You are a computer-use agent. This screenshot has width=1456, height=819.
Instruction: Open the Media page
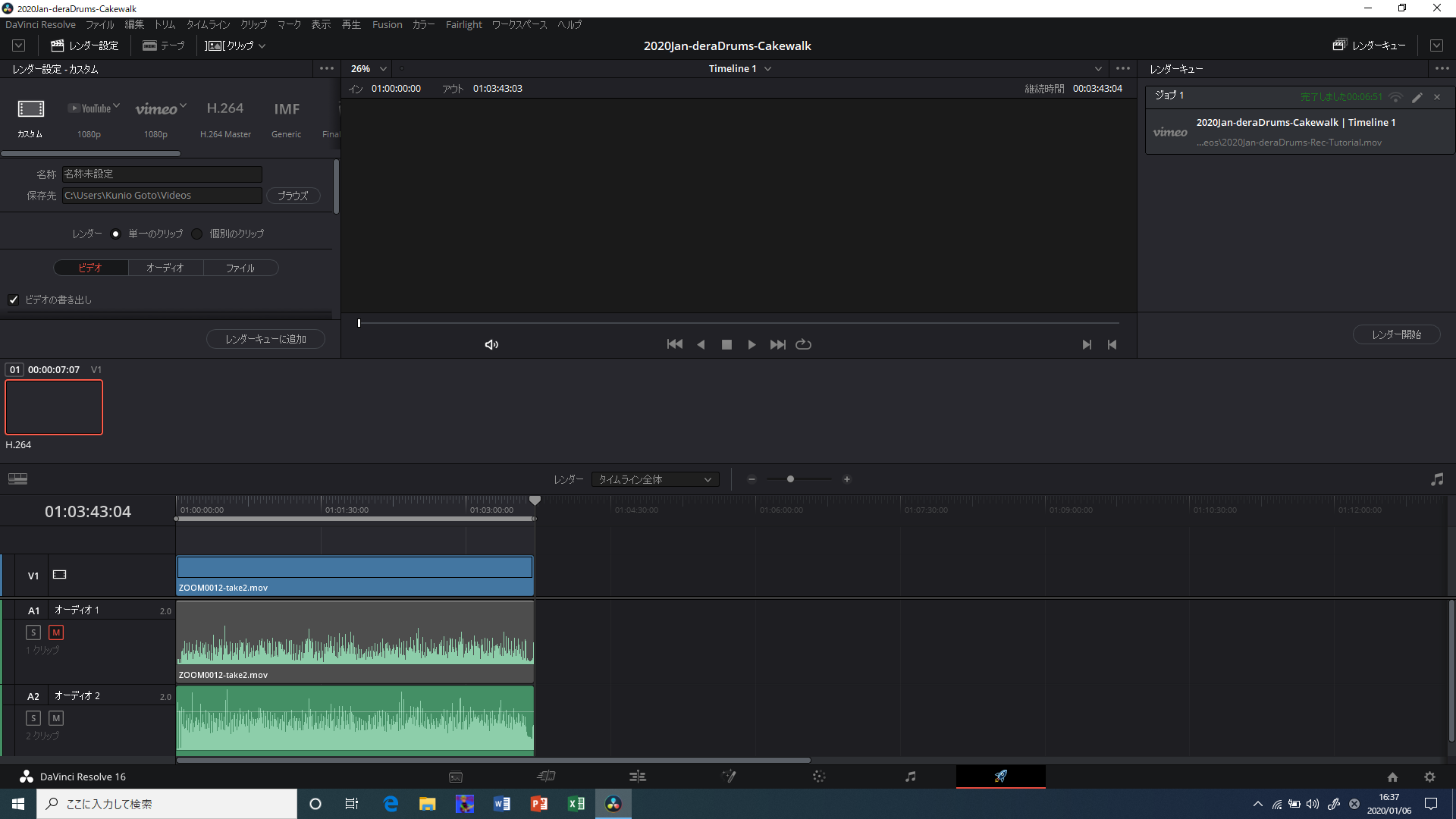(456, 777)
